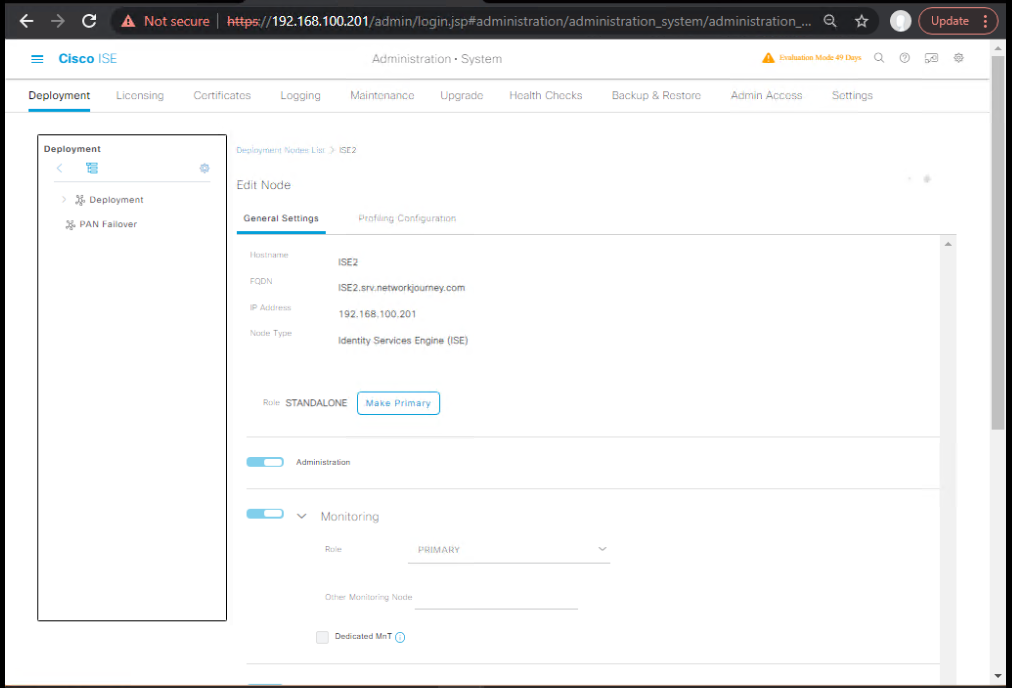Click the Make Primary button

pyautogui.click(x=398, y=403)
